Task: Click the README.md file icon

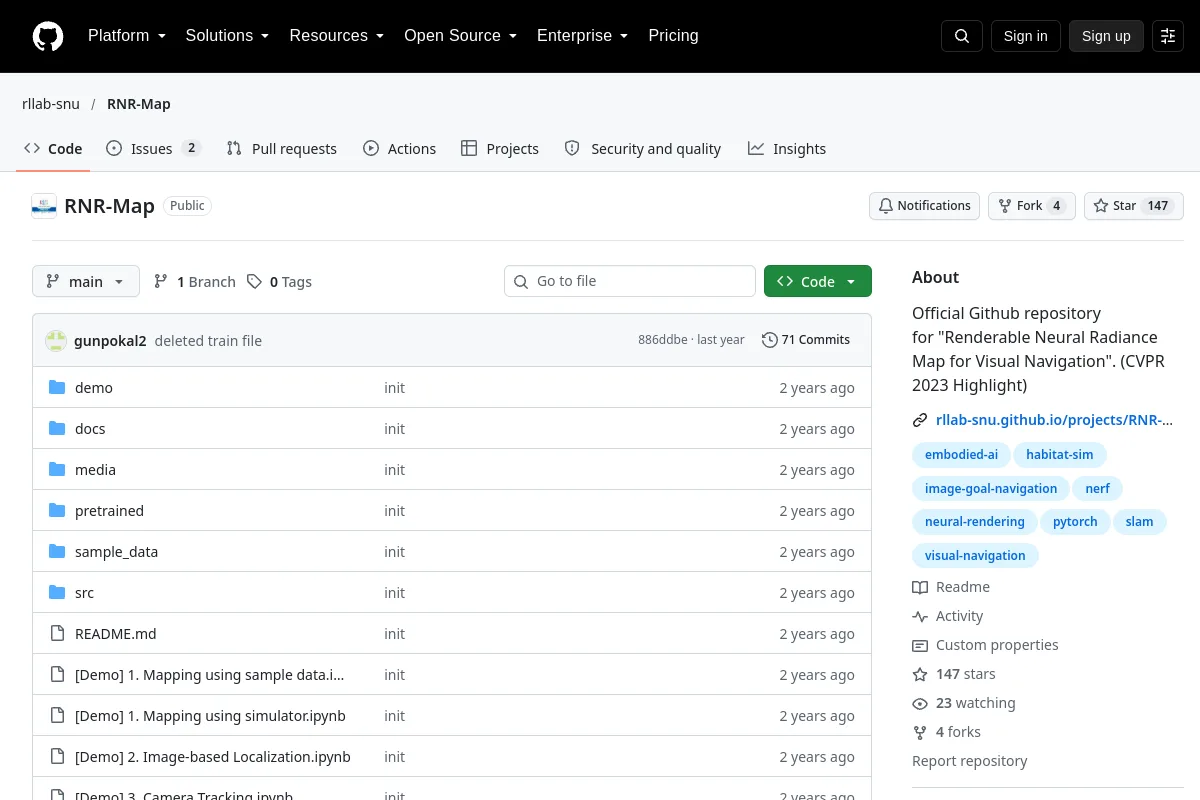Action: click(57, 634)
